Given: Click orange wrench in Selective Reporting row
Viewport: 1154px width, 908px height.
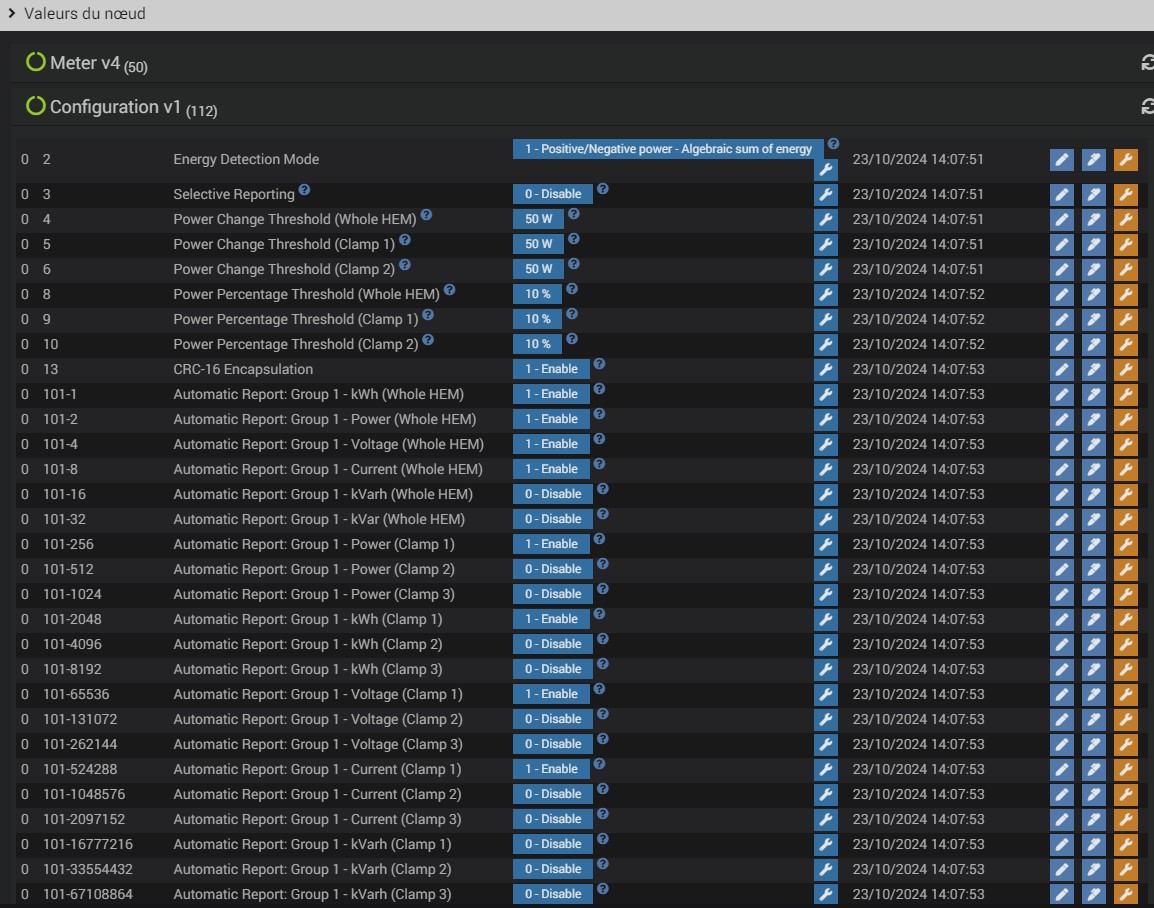Looking at the screenshot, I should pos(1125,194).
